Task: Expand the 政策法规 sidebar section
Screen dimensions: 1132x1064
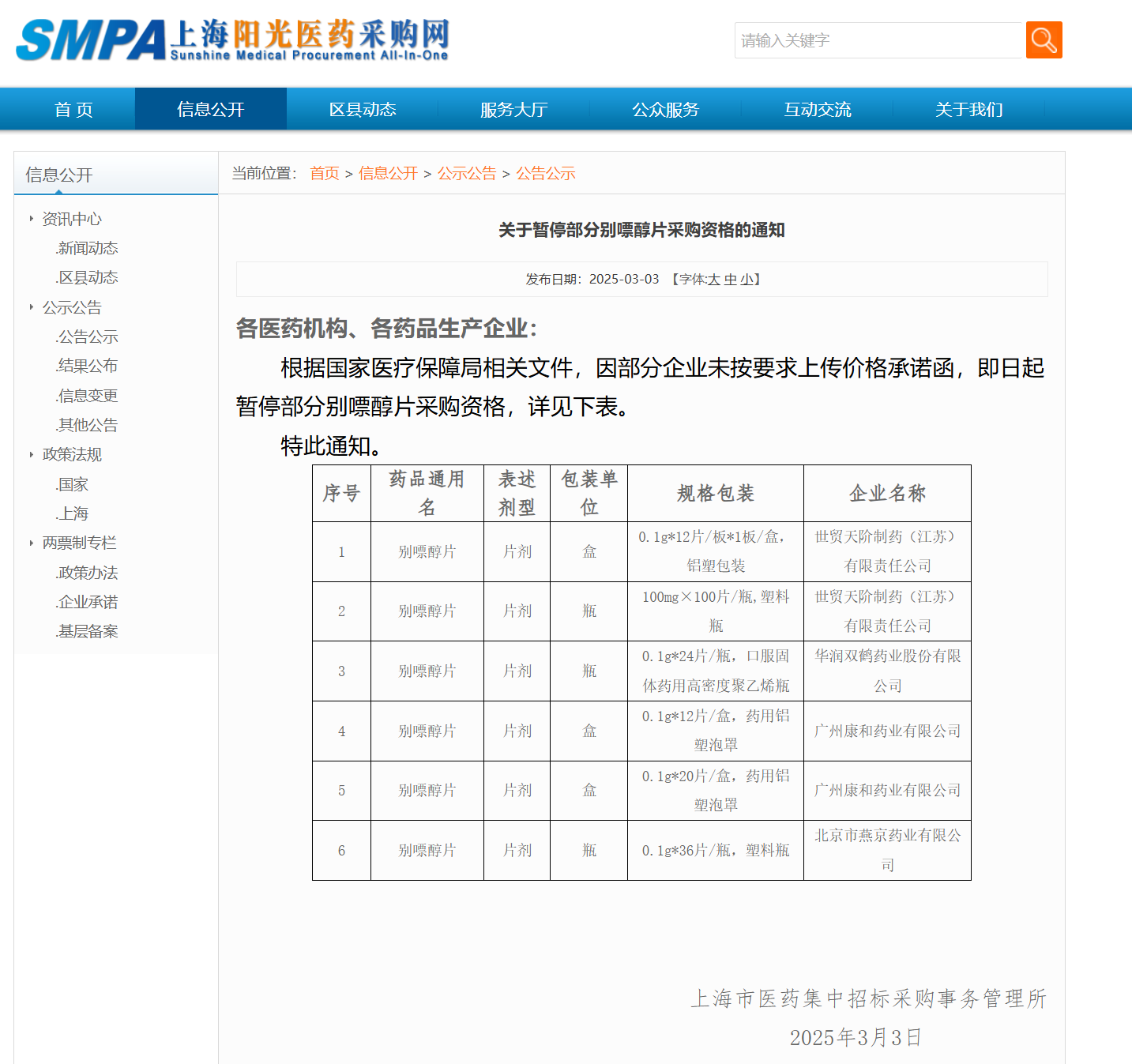Action: [x=71, y=454]
